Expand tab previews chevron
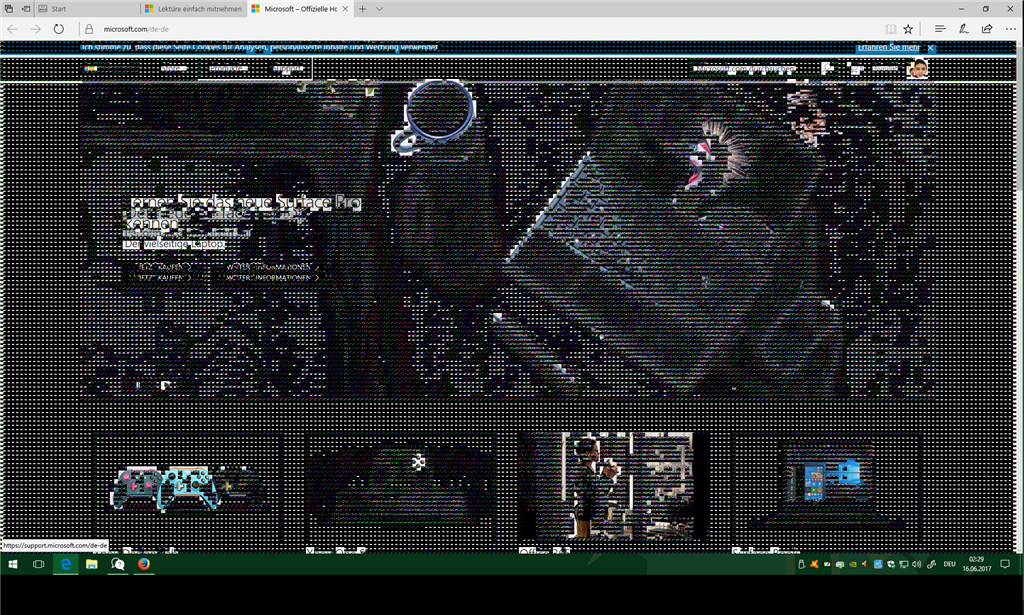Image resolution: width=1024 pixels, height=615 pixels. pyautogui.click(x=379, y=8)
